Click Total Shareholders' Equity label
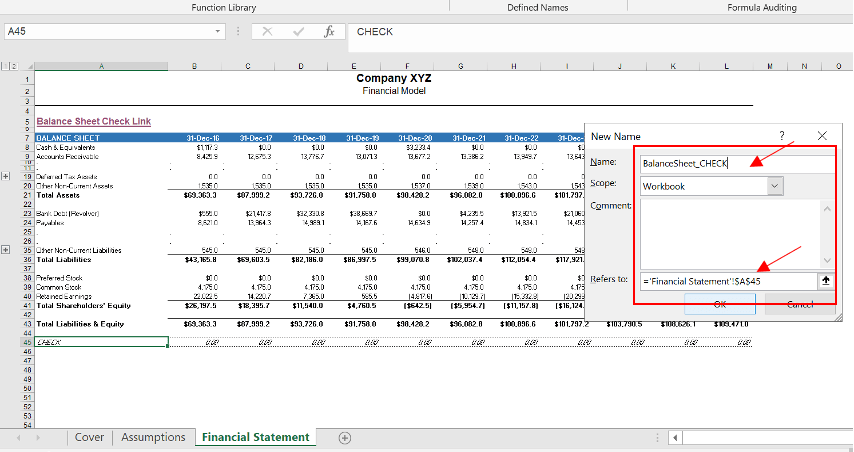854x452 pixels. (x=83, y=306)
